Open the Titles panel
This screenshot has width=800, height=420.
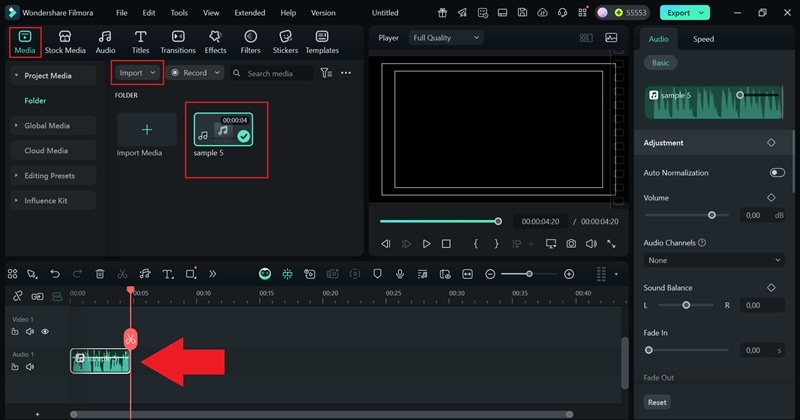(140, 42)
